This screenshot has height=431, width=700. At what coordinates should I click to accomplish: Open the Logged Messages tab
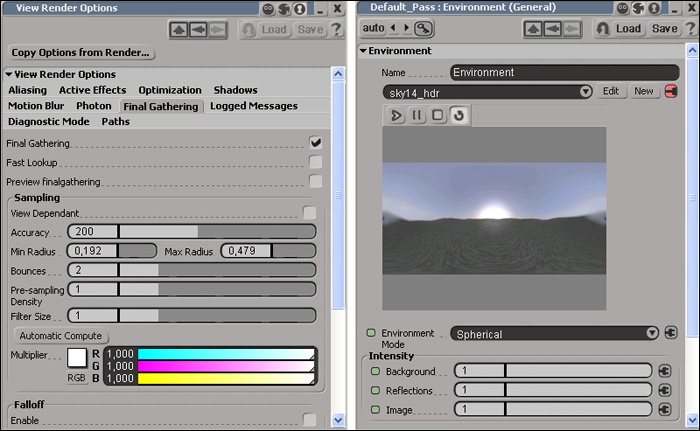(254, 106)
